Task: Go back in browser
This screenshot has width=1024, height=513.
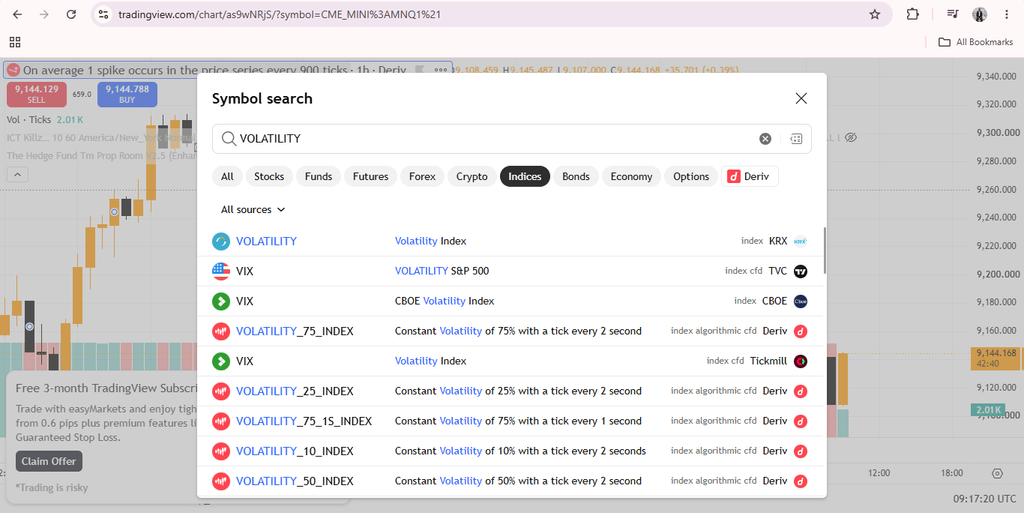Action: 18,14
